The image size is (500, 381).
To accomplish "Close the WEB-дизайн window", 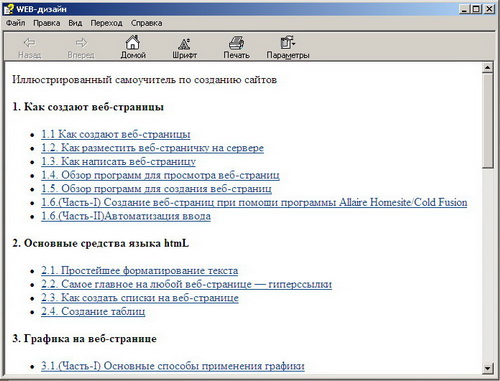I will click(489, 9).
